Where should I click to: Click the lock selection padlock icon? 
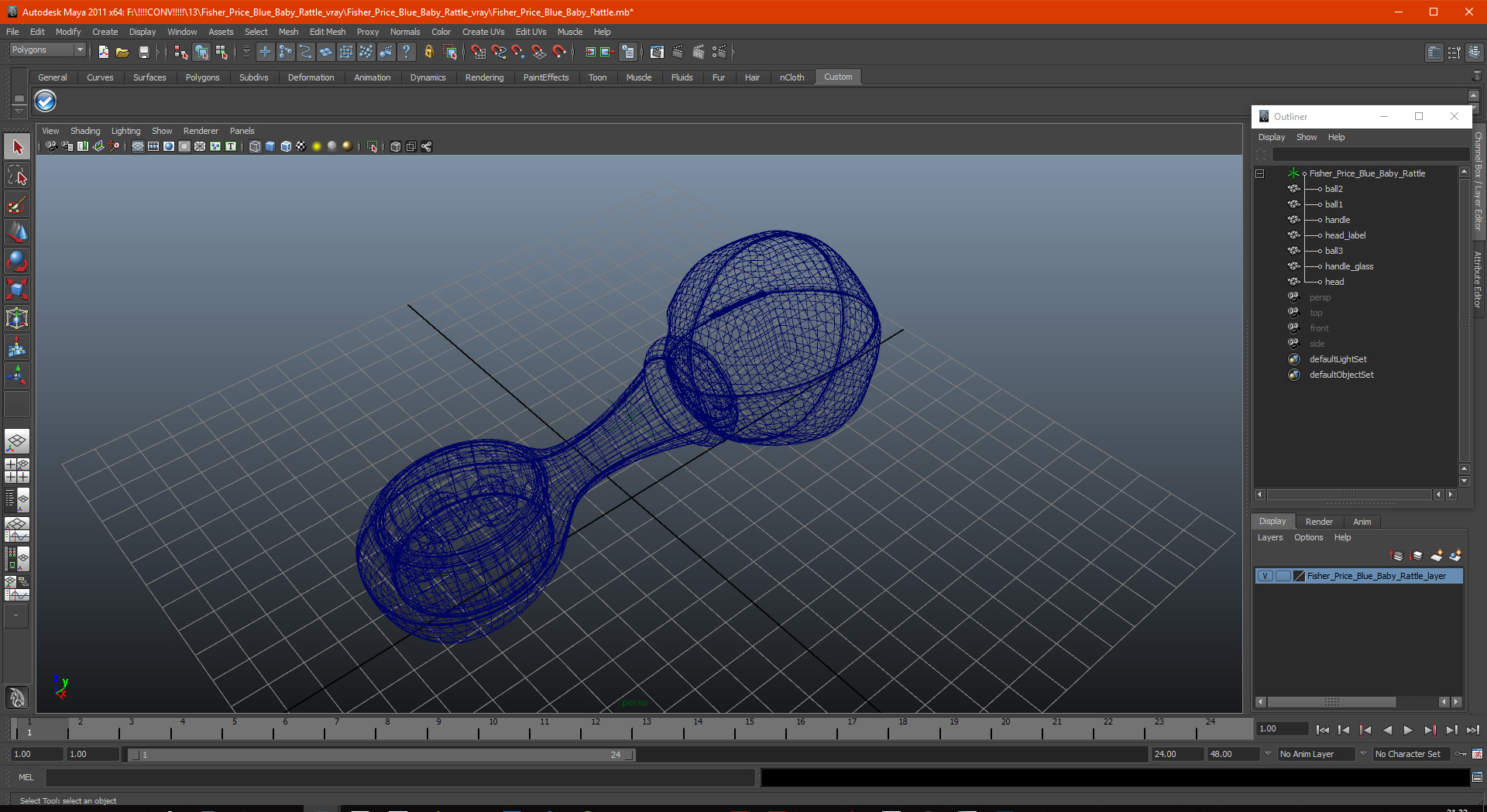[428, 52]
